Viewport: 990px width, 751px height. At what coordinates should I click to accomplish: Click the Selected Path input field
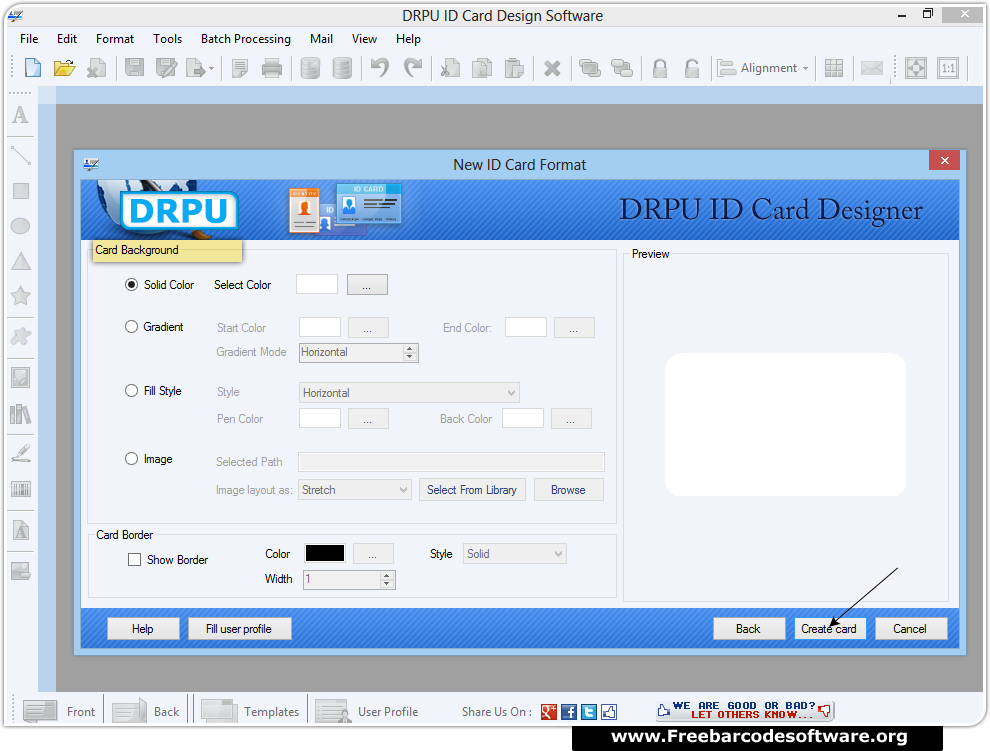tap(451, 462)
